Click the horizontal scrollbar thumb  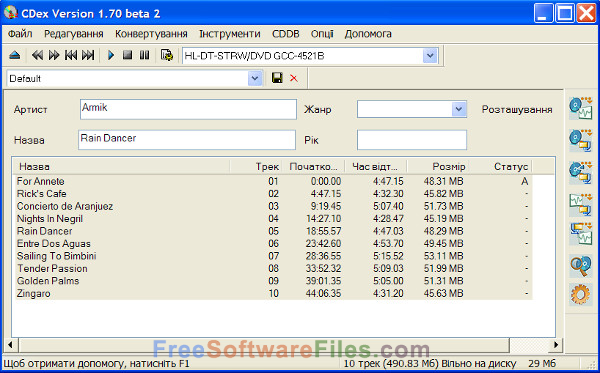(264, 345)
